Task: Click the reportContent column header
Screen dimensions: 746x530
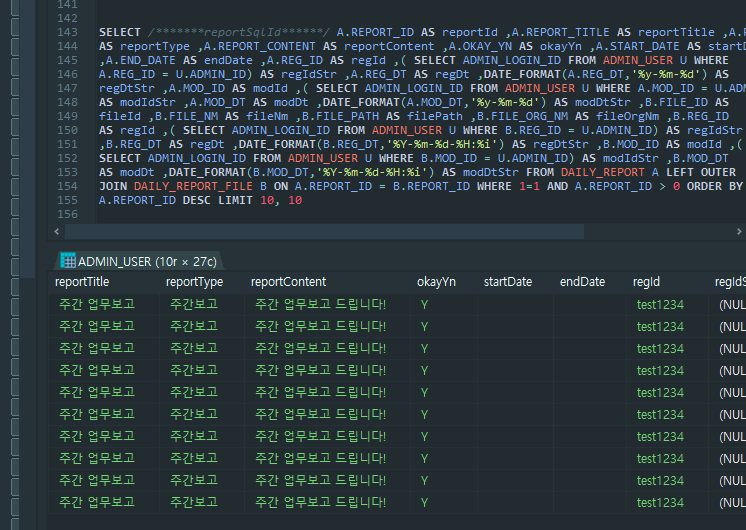Action: (288, 282)
